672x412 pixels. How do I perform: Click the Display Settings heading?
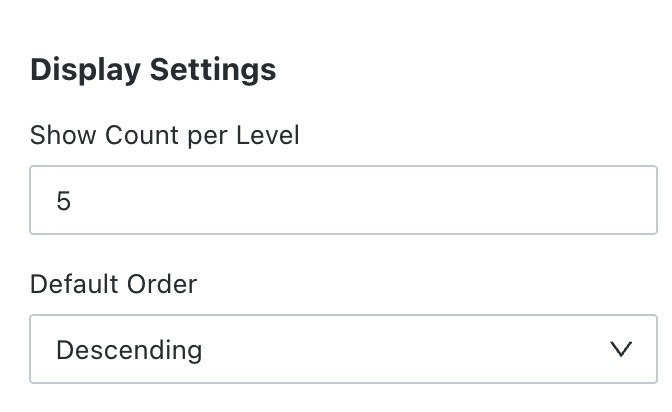coord(153,70)
